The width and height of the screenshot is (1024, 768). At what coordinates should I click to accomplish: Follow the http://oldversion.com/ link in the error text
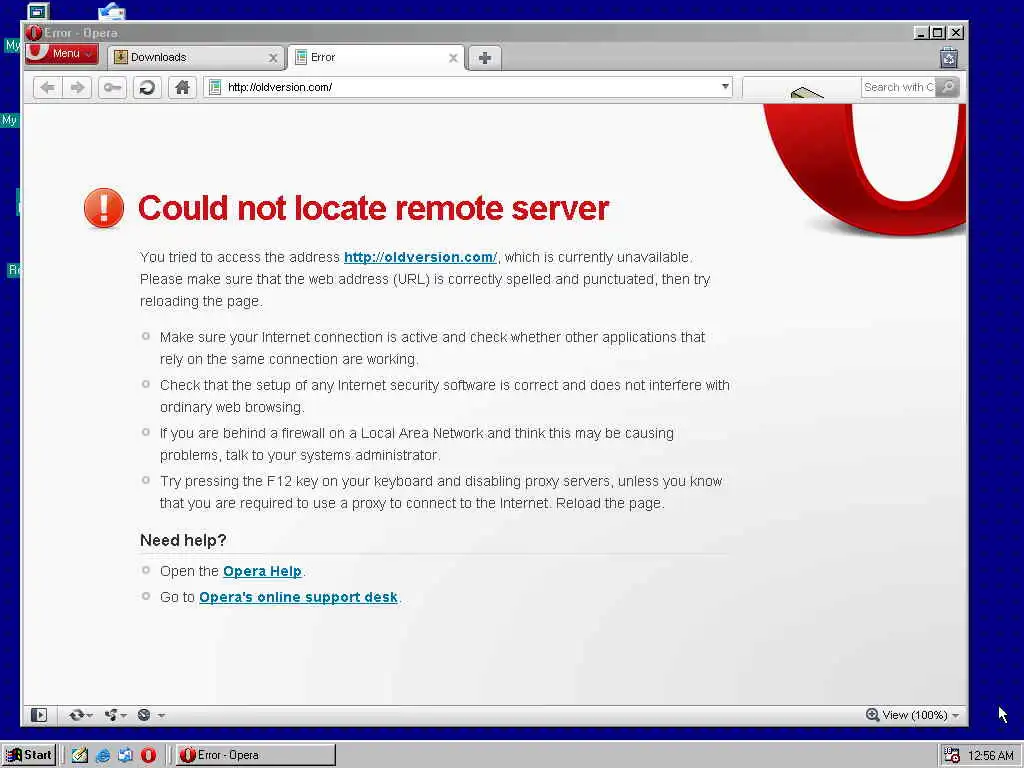coord(420,257)
